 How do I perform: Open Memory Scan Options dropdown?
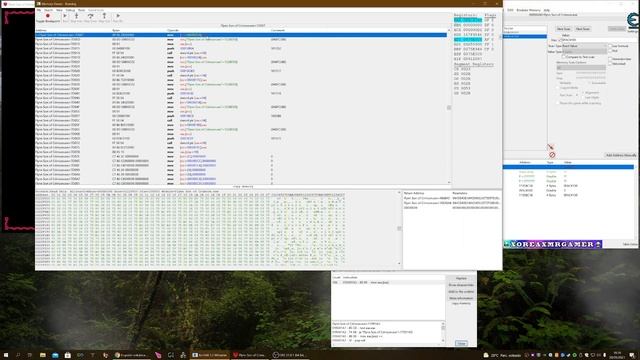(x=581, y=67)
